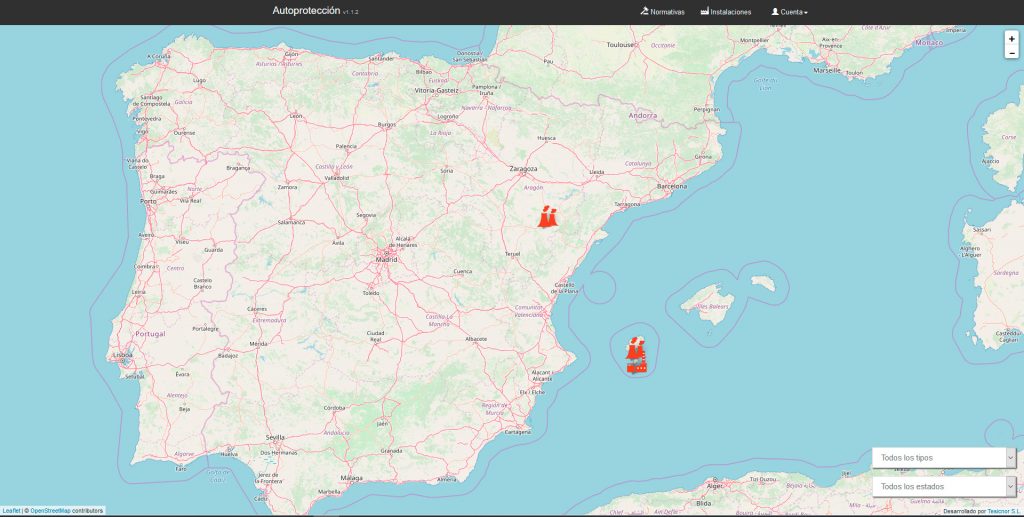Click the gavel icon beside Normativas
This screenshot has height=517, width=1024.
pos(644,12)
